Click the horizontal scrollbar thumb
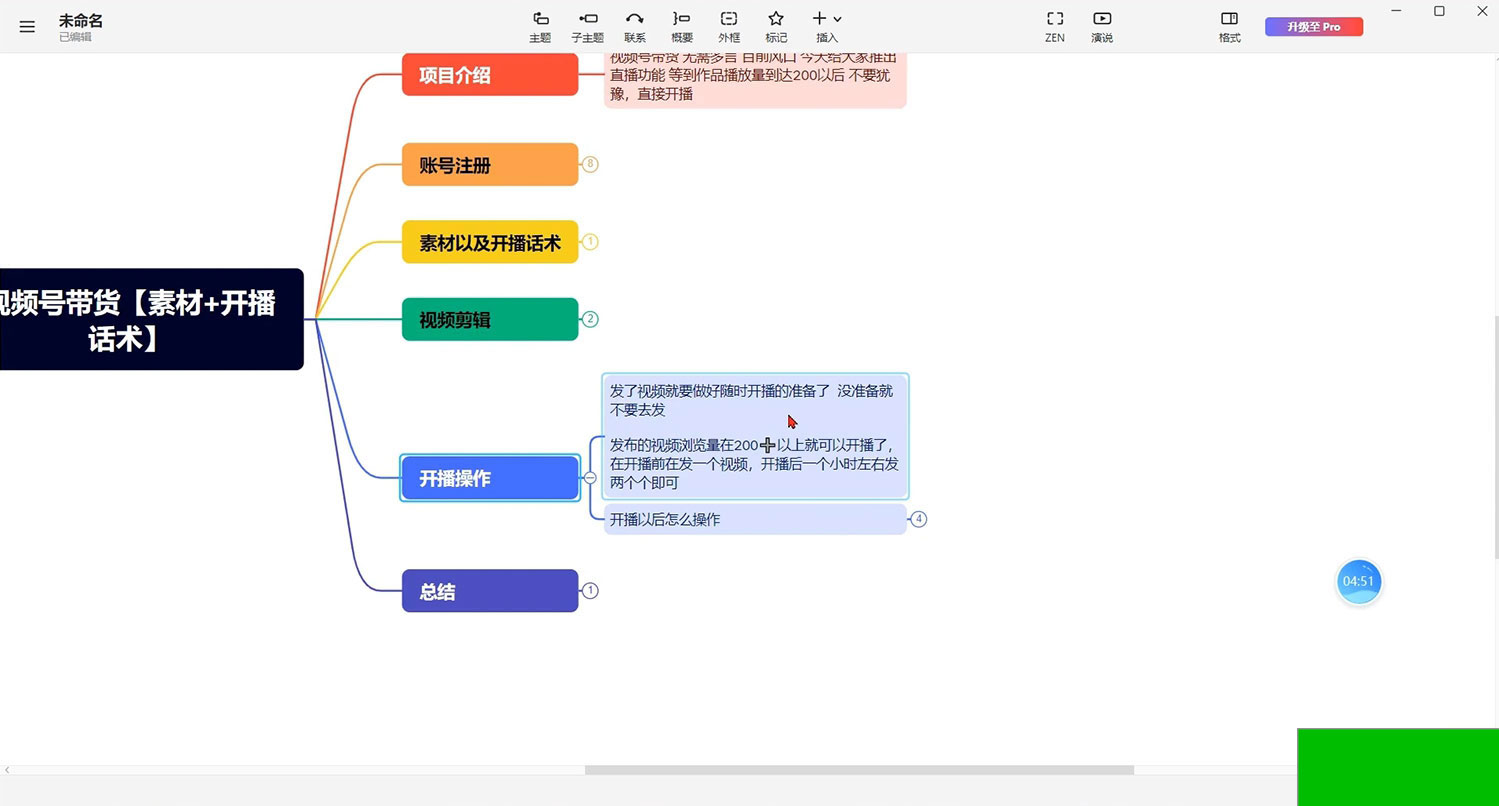The width and height of the screenshot is (1499, 806). (858, 770)
